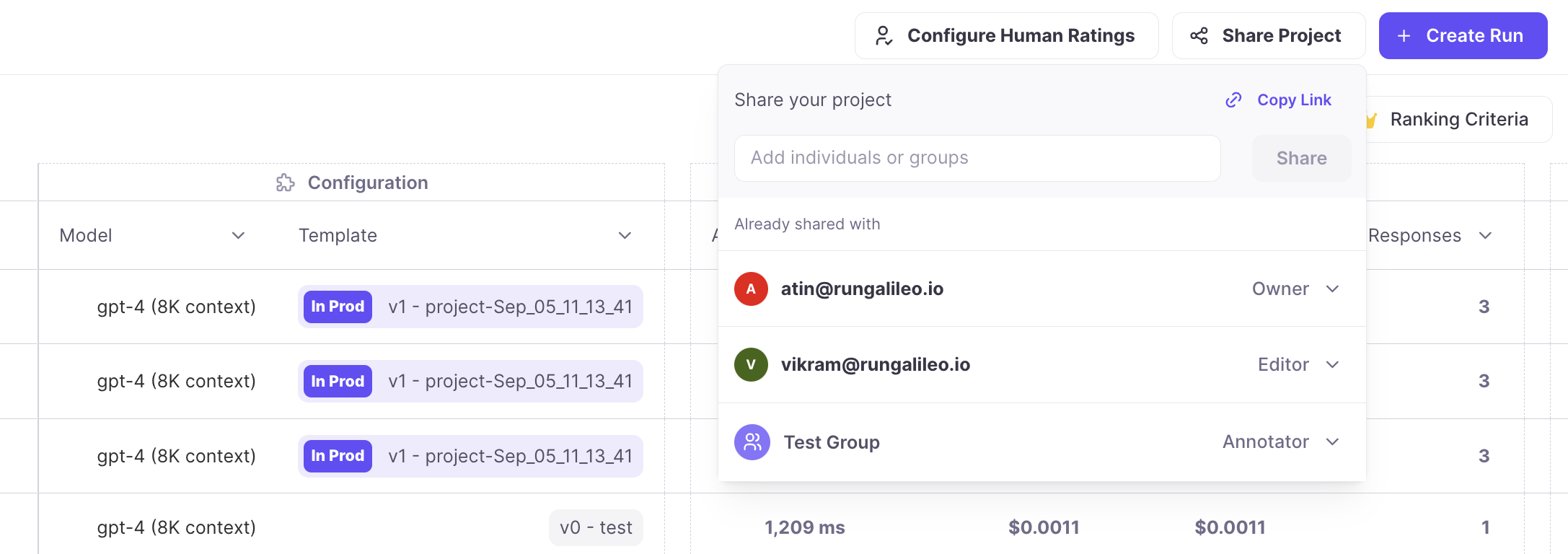Click the Share Project button

tap(1268, 35)
